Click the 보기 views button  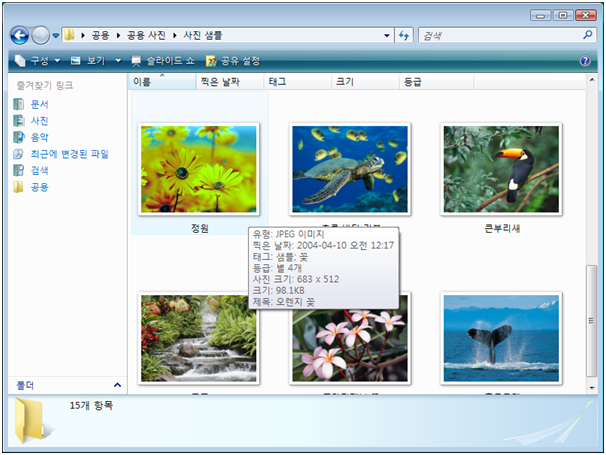coord(88,61)
